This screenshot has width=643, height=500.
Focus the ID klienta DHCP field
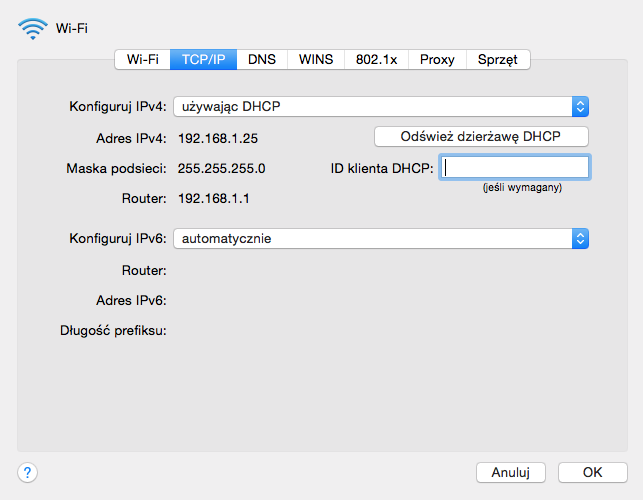coord(514,168)
